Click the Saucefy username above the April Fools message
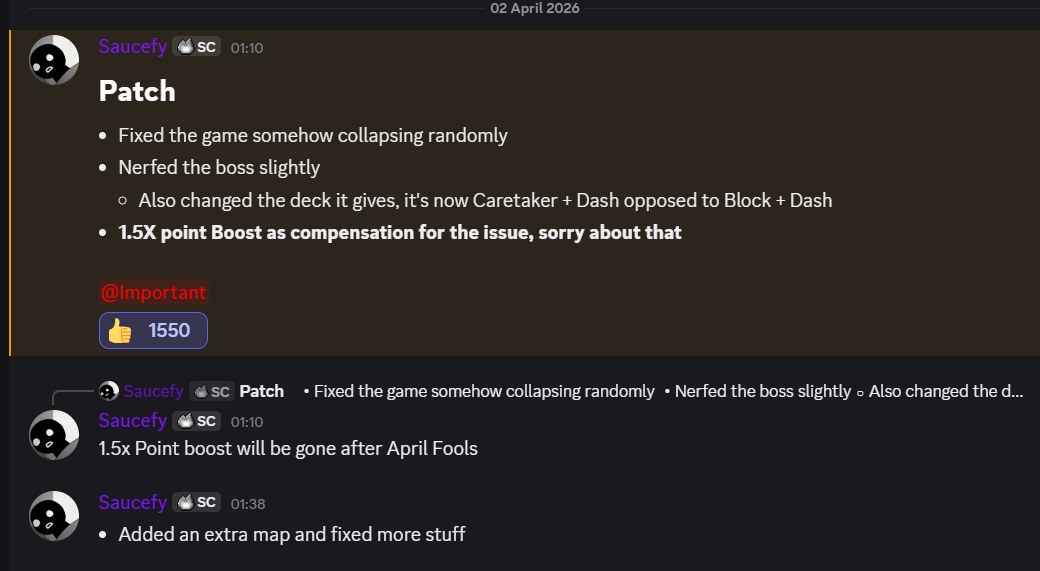Screen dimensions: 1040x571 (x=132, y=421)
